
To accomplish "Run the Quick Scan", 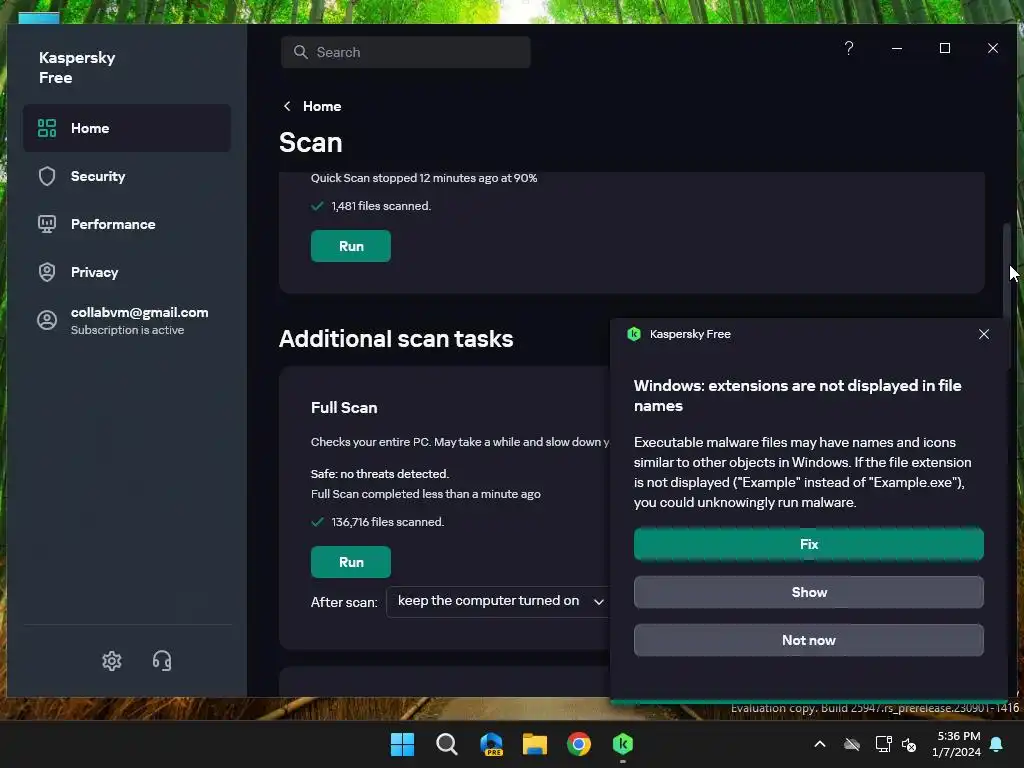I will pos(351,246).
